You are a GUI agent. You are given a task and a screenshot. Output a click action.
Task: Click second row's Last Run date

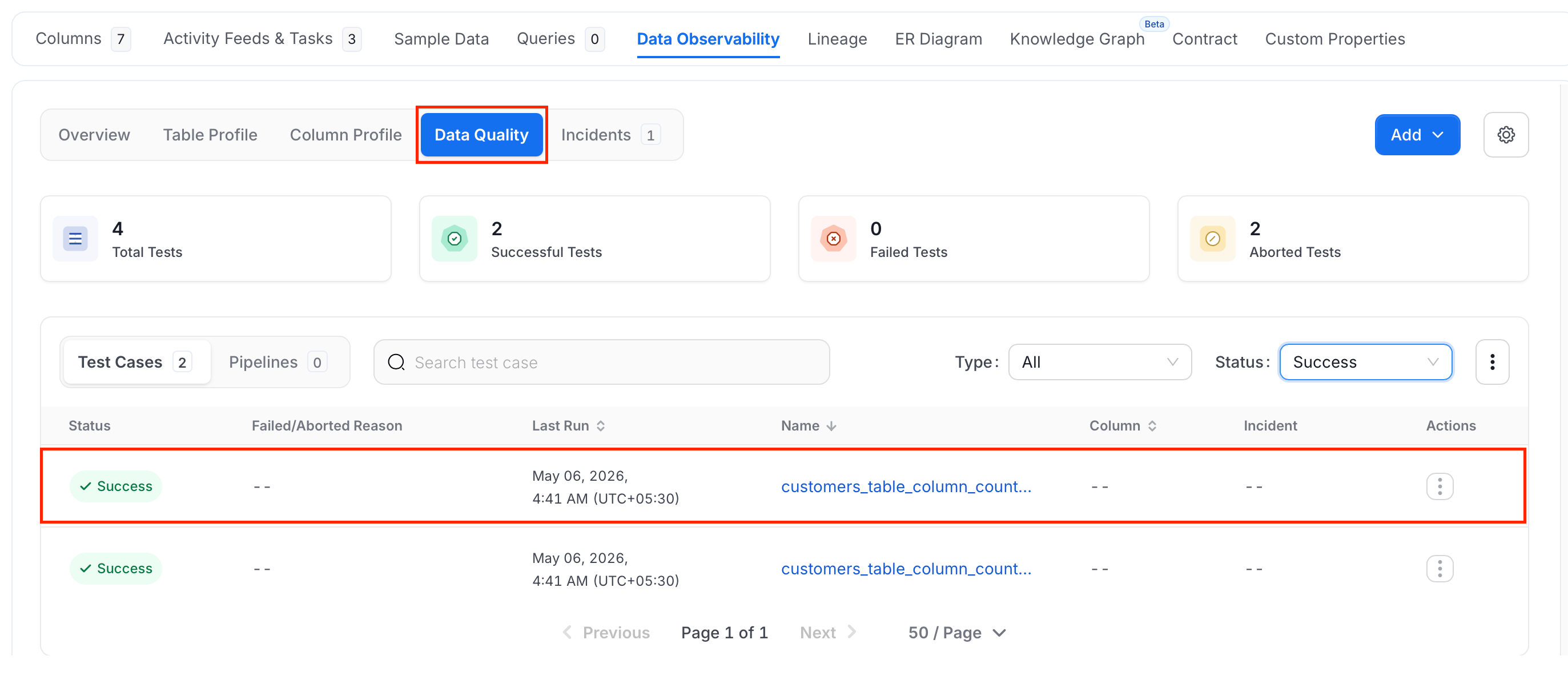tap(605, 569)
